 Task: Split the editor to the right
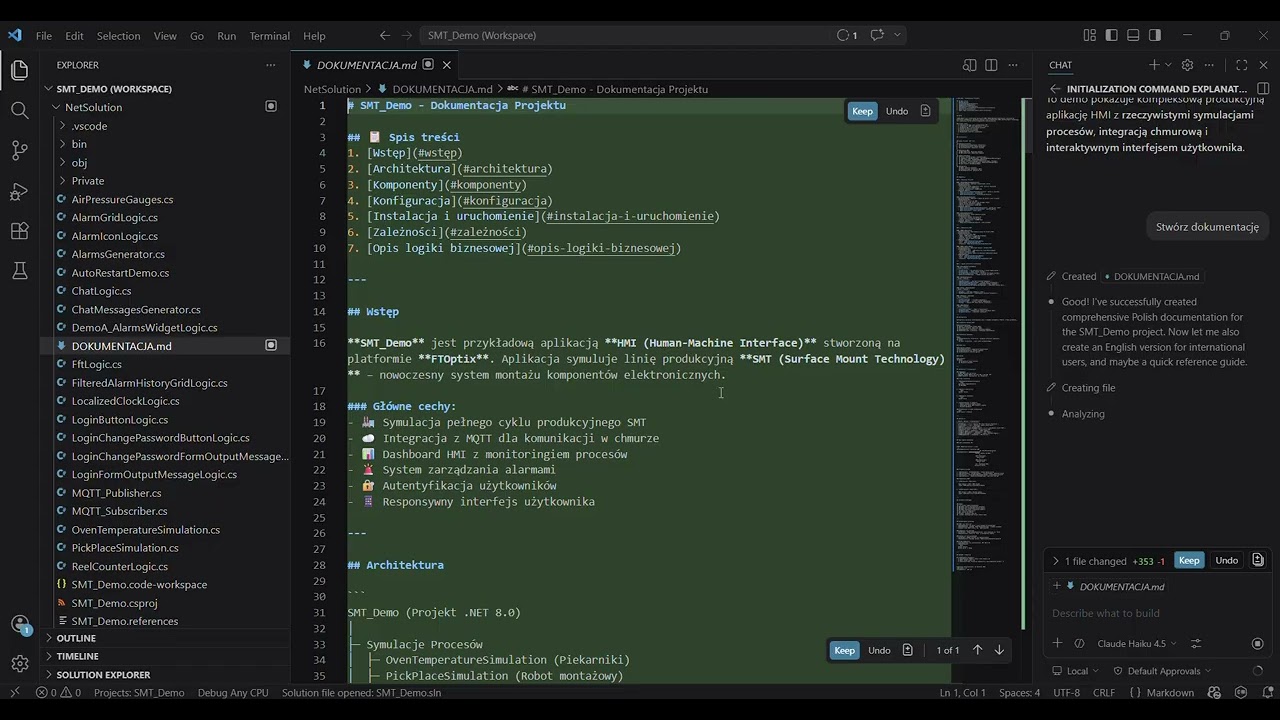[x=991, y=65]
